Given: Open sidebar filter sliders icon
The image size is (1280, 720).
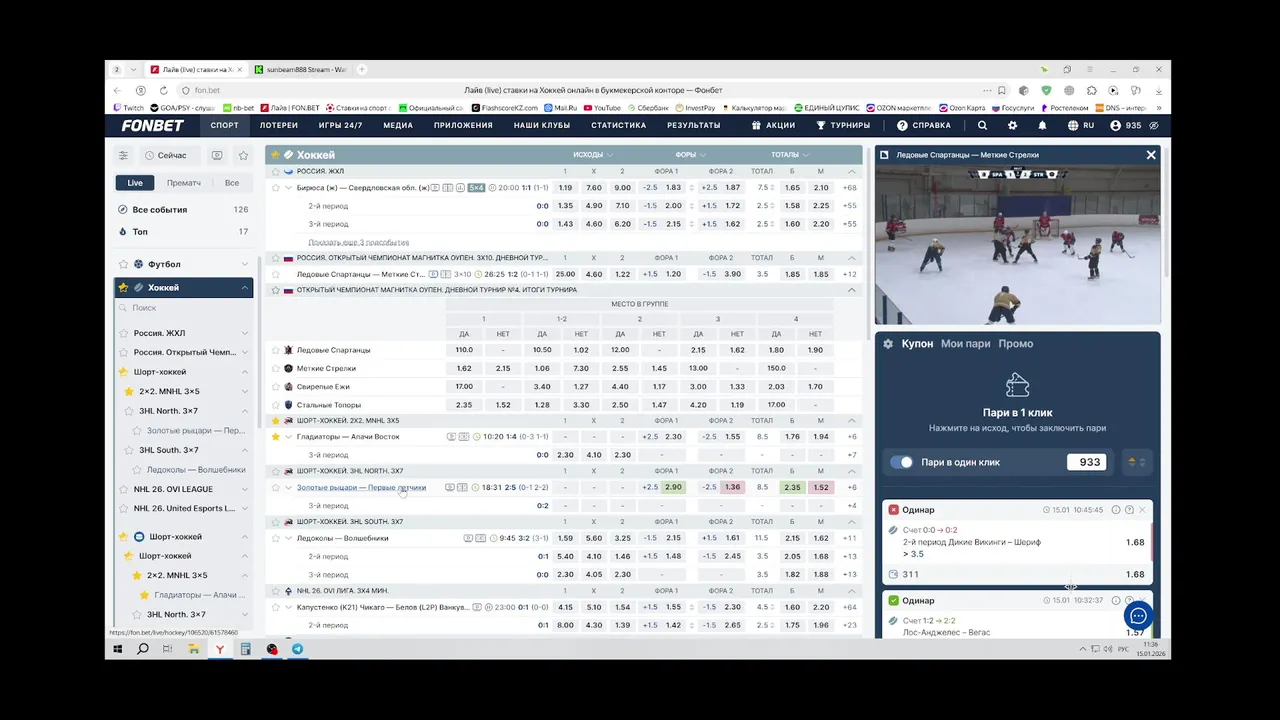Looking at the screenshot, I should coord(123,155).
